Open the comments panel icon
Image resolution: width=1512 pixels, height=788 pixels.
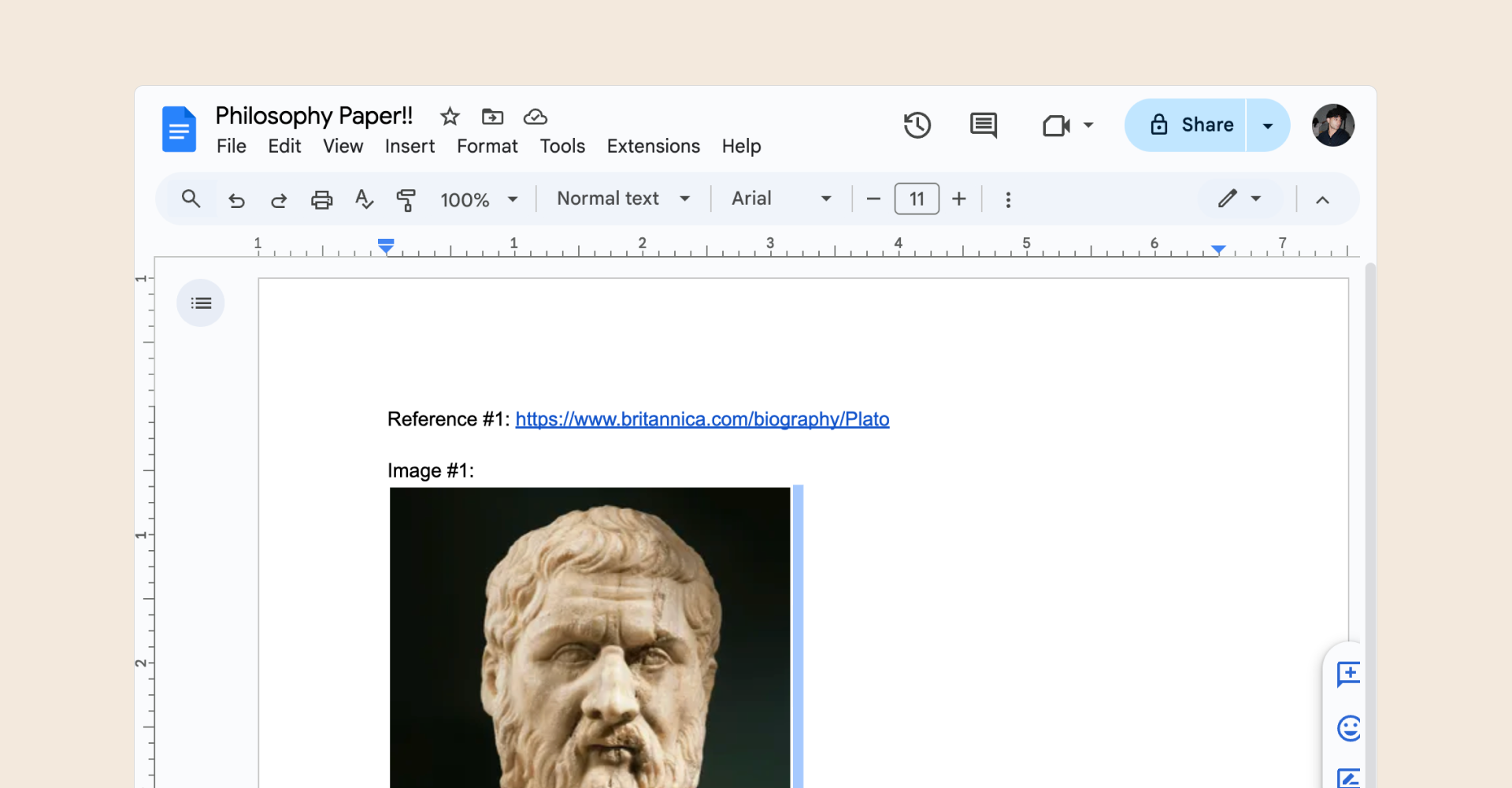pyautogui.click(x=983, y=125)
